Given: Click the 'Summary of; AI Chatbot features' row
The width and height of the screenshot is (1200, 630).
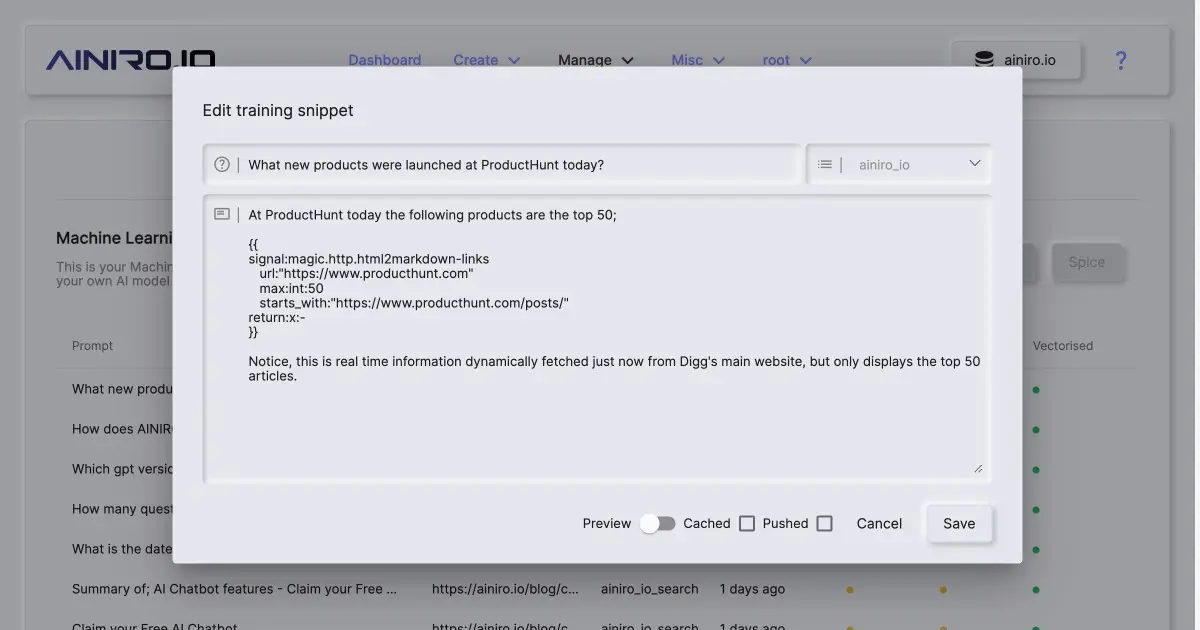Looking at the screenshot, I should (597, 589).
